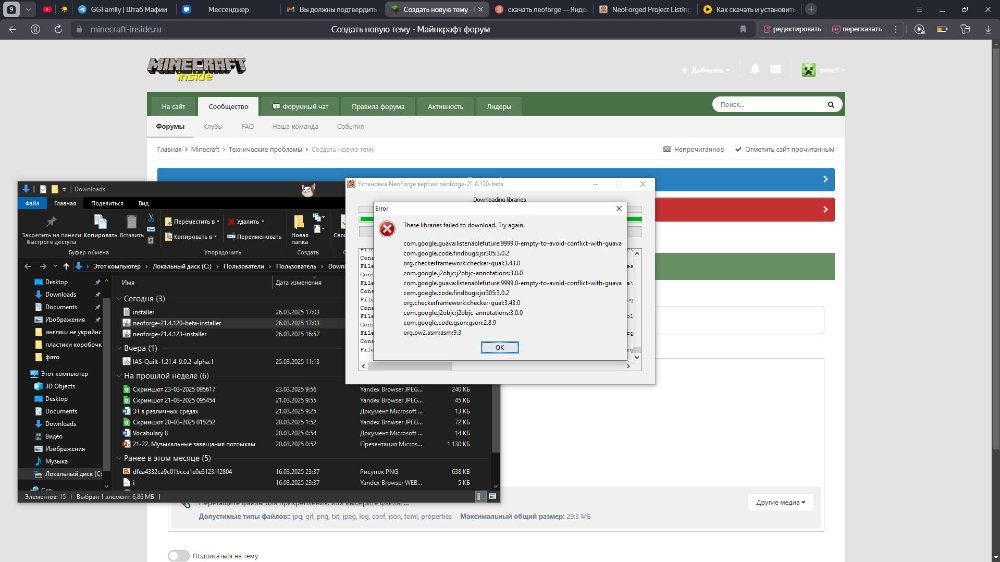
Task: Click the search magnifier icon
Action: click(830, 104)
